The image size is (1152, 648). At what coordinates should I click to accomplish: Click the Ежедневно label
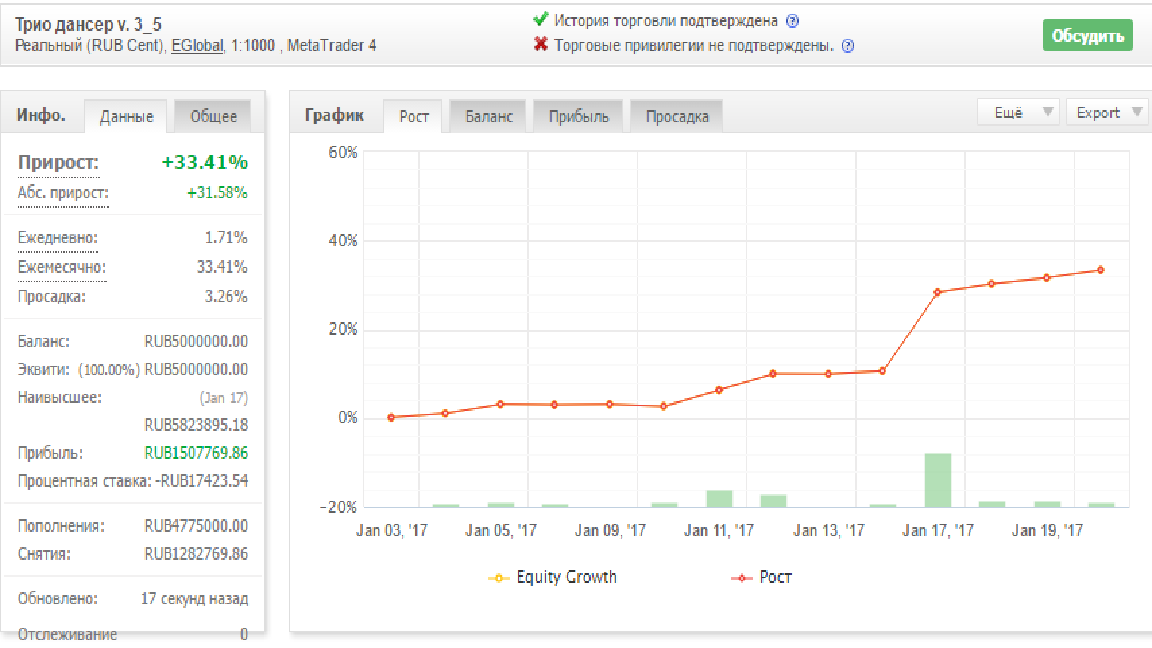(x=57, y=238)
